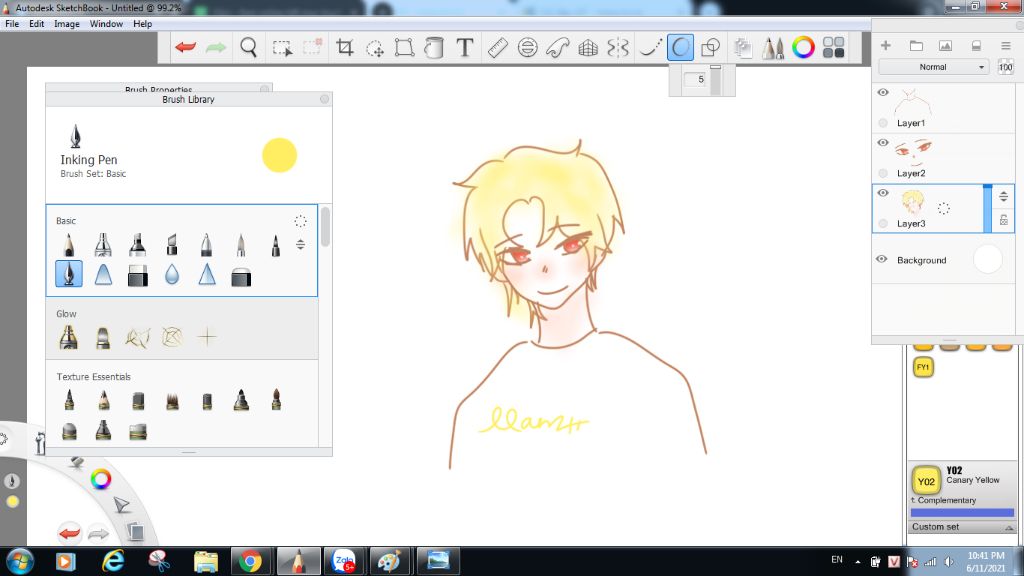
Task: Select the Crop tool
Action: click(x=344, y=47)
